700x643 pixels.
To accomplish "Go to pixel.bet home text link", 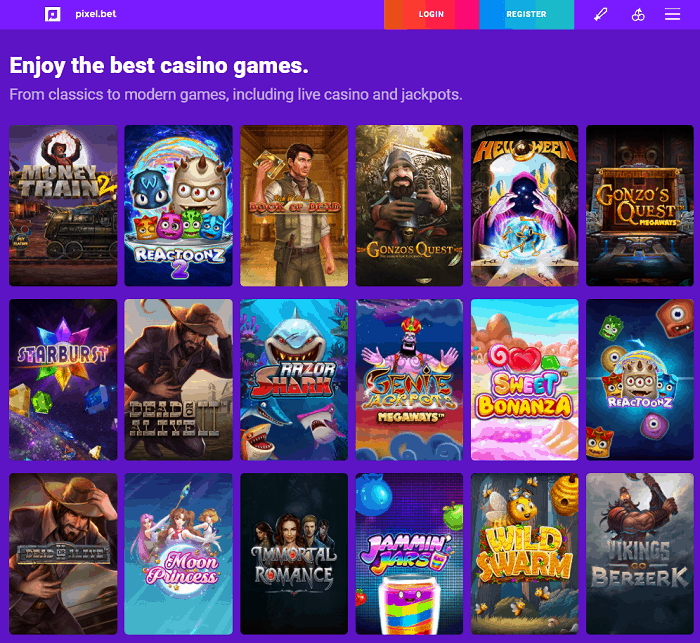I will (x=96, y=14).
